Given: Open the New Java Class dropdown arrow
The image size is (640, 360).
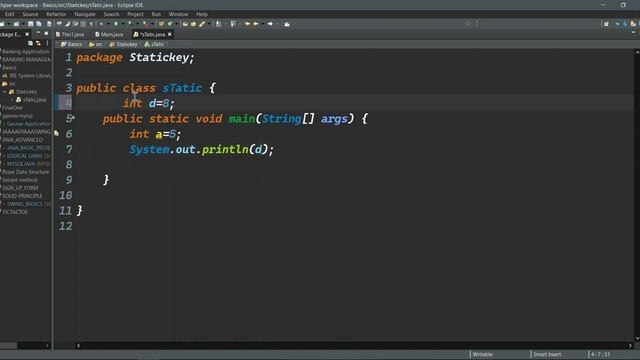Looking at the screenshot, I should [x=176, y=24].
